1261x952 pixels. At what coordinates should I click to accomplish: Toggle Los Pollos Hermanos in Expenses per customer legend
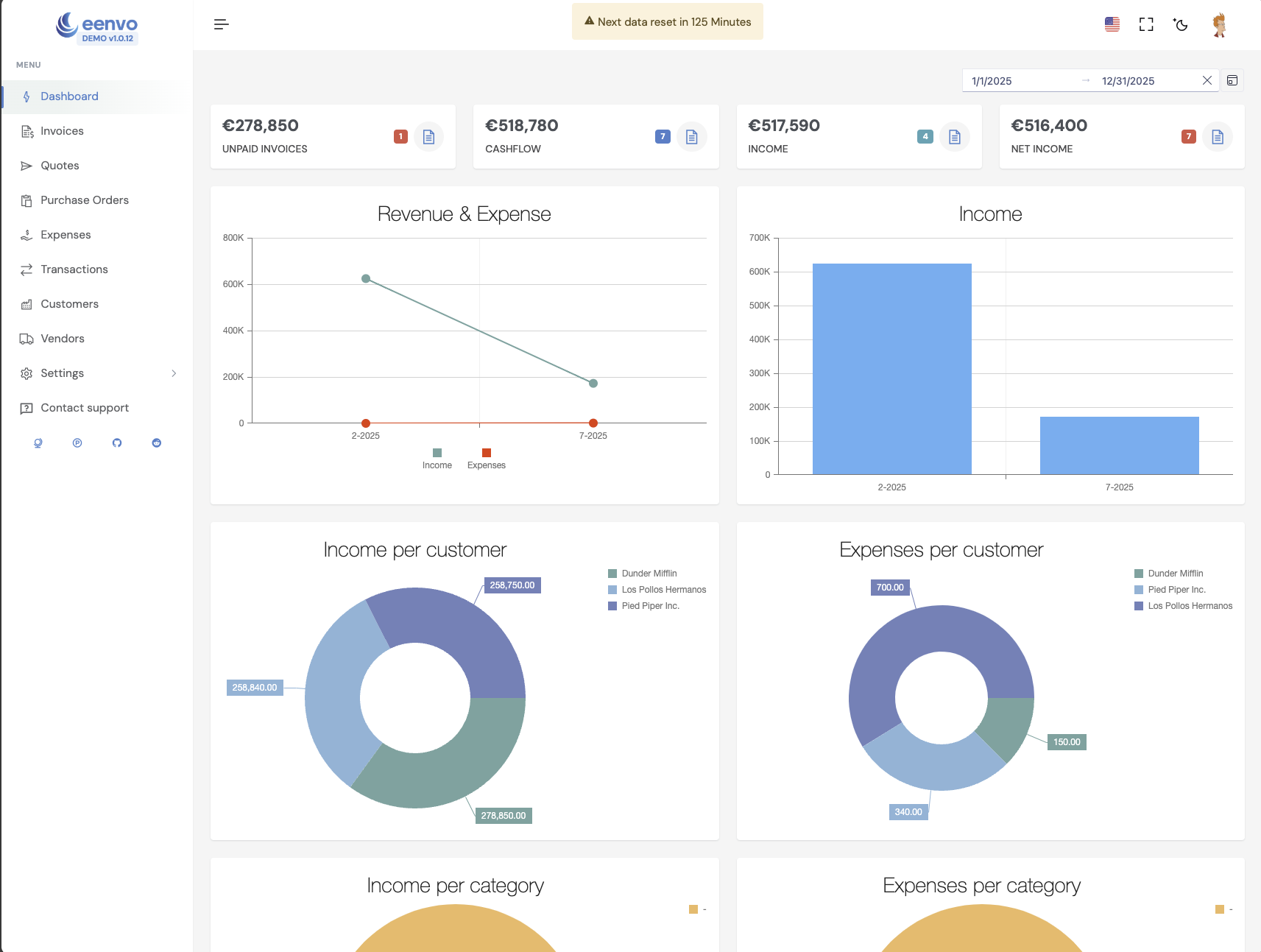point(1184,606)
